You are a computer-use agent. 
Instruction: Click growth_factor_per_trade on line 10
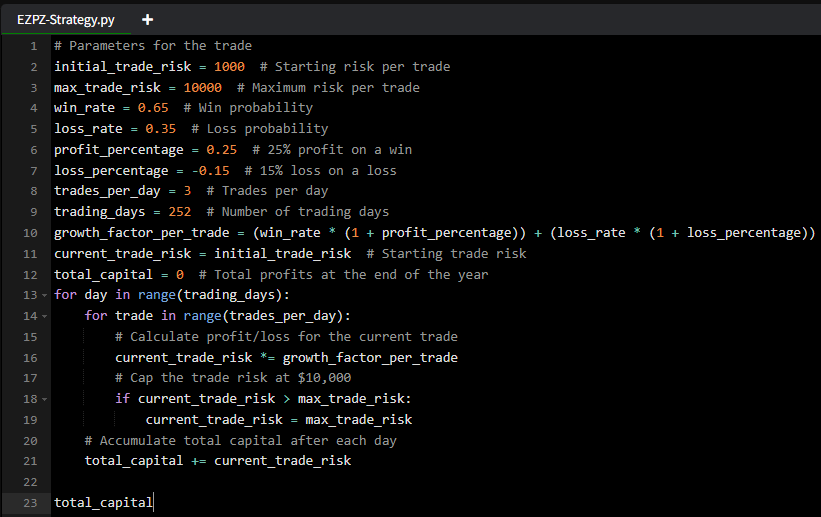click(x=141, y=233)
